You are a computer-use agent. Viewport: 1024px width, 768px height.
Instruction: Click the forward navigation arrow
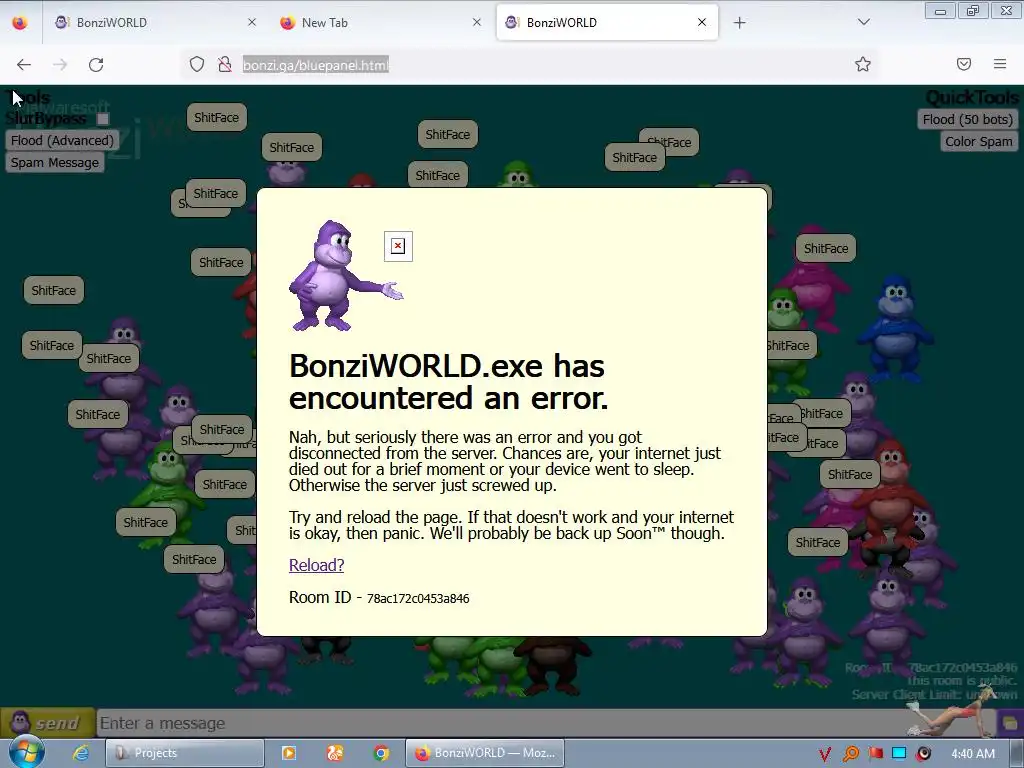(x=60, y=65)
